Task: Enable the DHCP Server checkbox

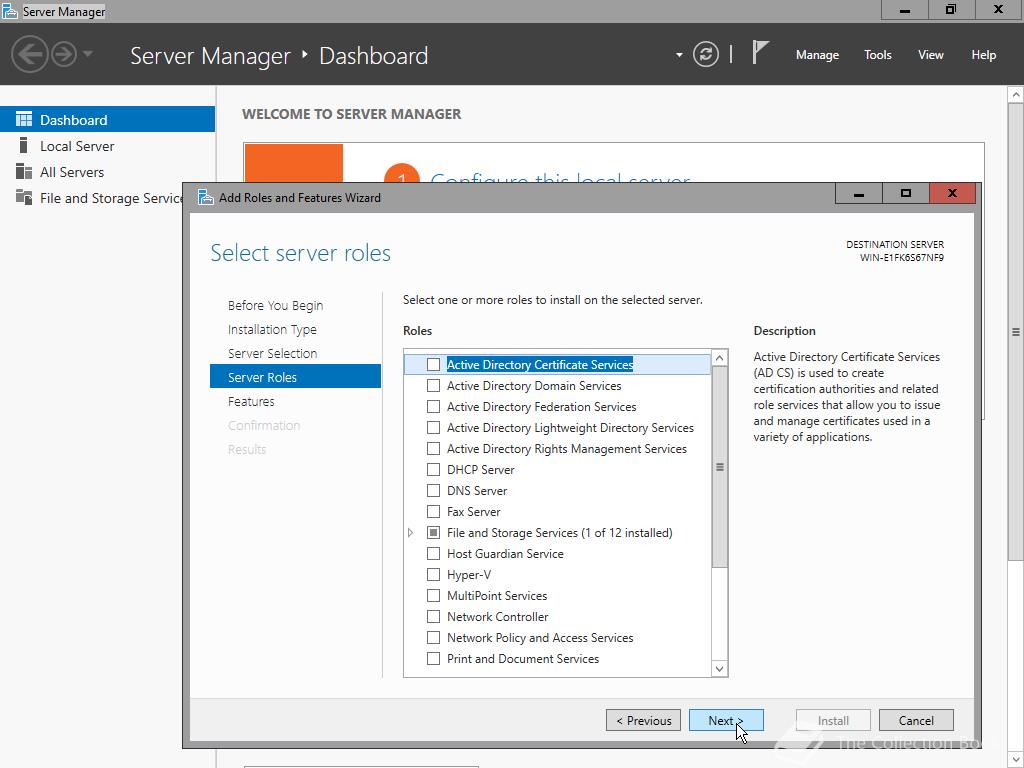Action: [x=433, y=470]
